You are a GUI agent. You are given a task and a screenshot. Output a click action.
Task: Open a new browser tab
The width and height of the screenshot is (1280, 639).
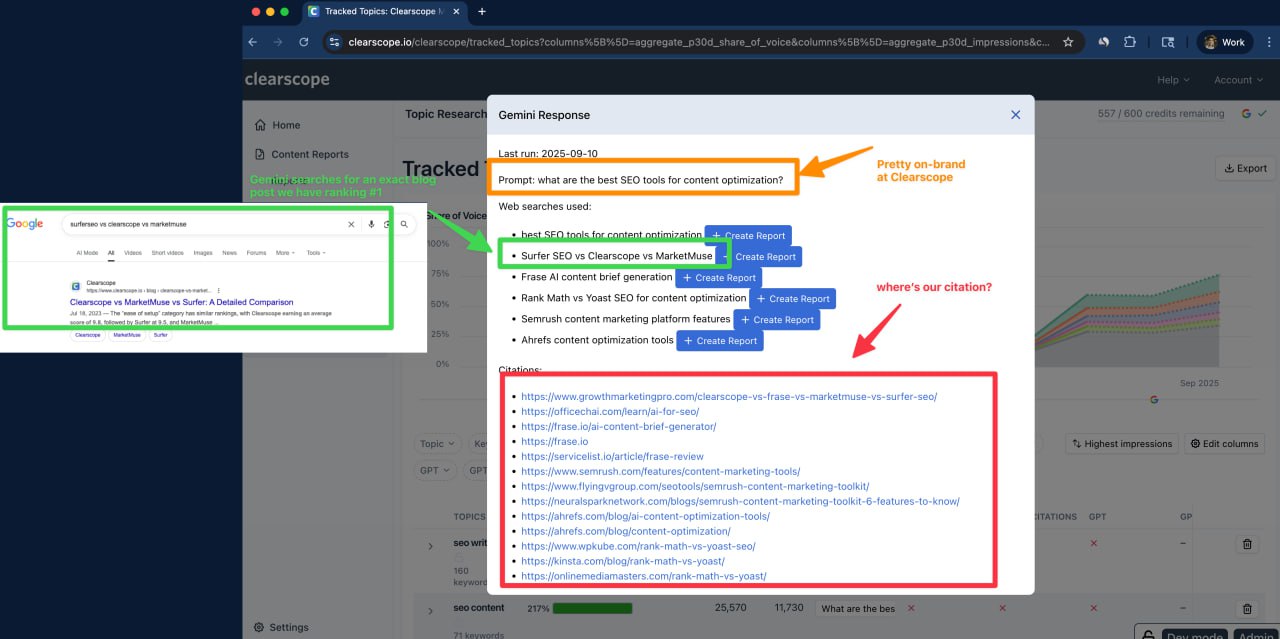click(x=482, y=11)
